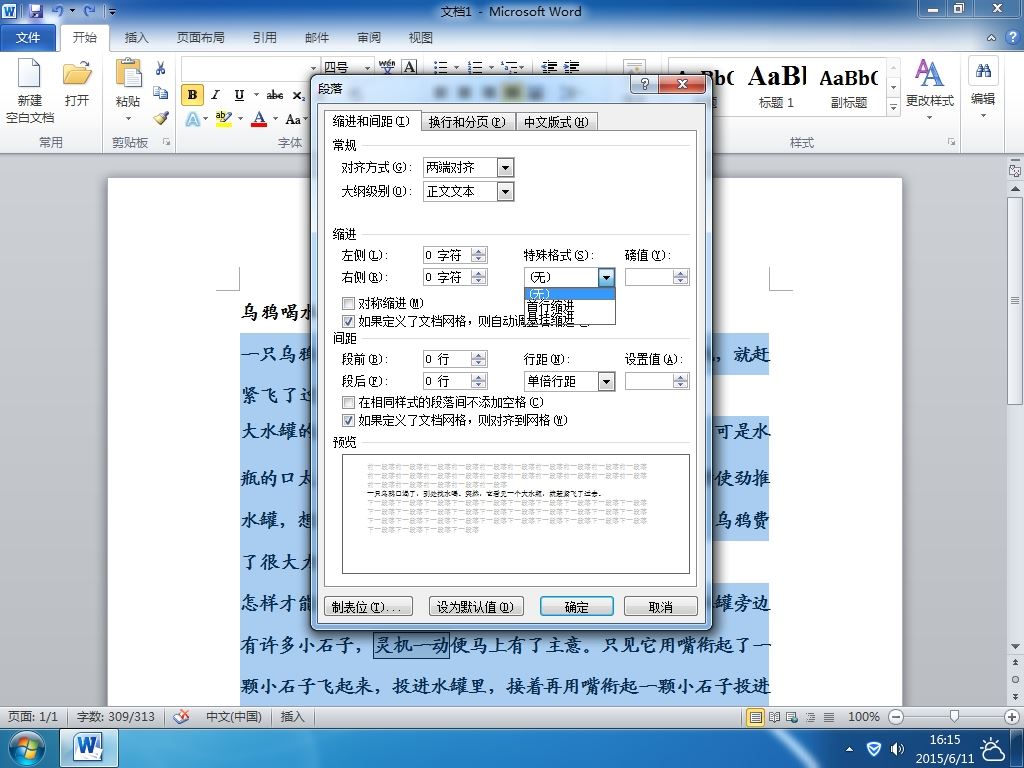Viewport: 1024px width, 768px height.
Task: Click the 确定 (OK) button
Action: click(577, 607)
